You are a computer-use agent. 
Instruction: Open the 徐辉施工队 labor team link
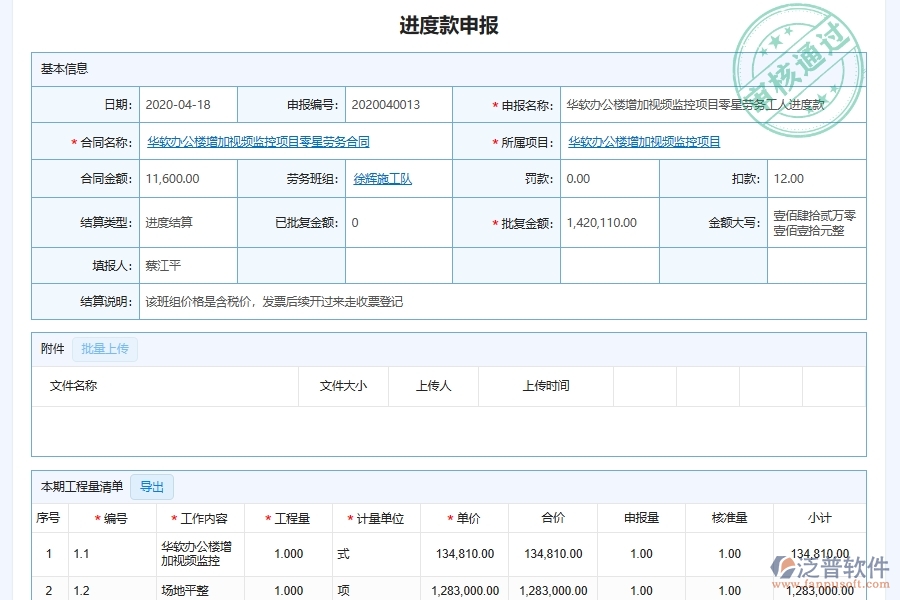tap(385, 177)
